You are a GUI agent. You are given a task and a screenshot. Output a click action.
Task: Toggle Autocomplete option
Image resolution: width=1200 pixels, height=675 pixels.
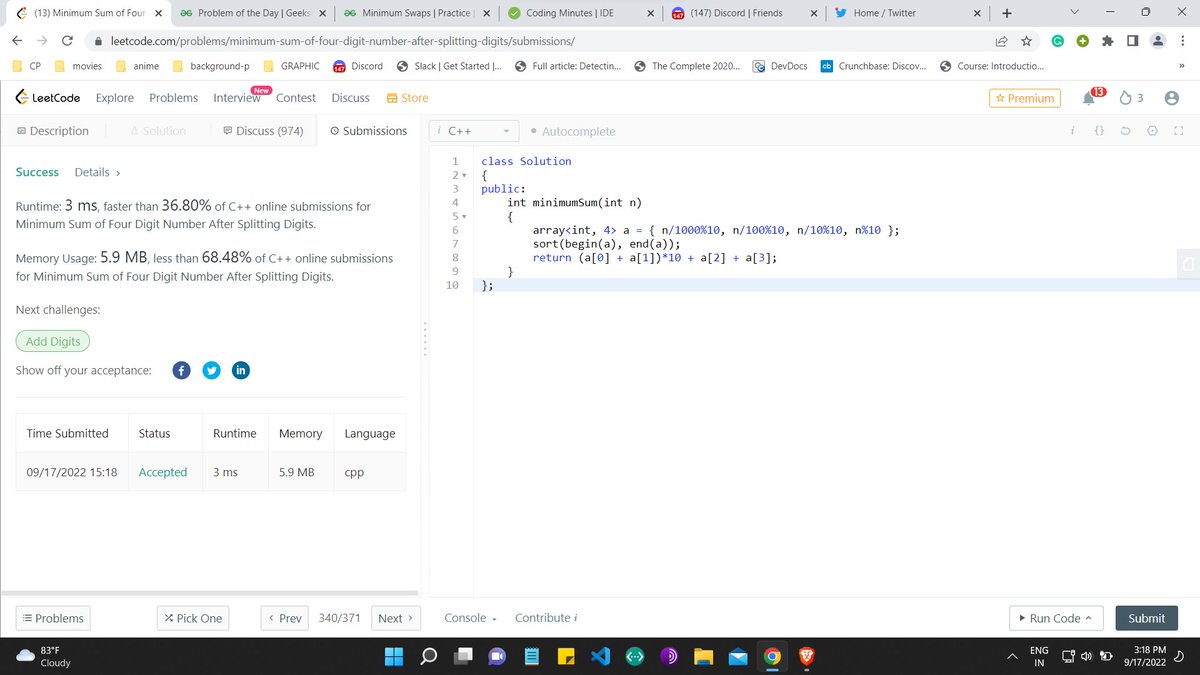[x=574, y=131]
